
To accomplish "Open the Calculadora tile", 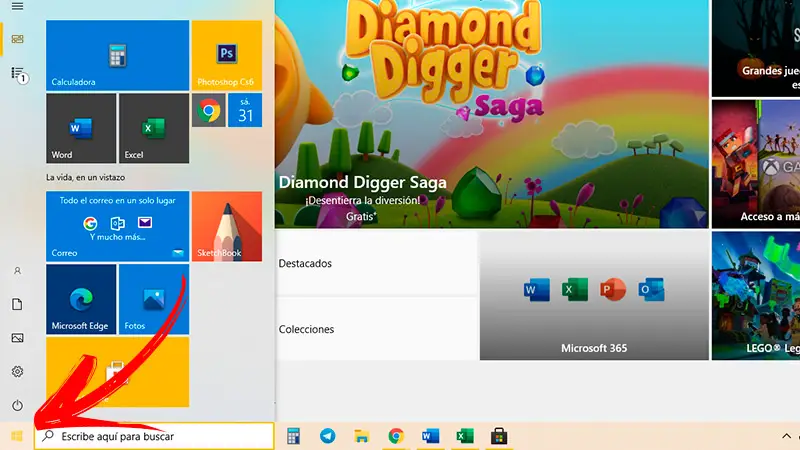I will click(117, 56).
